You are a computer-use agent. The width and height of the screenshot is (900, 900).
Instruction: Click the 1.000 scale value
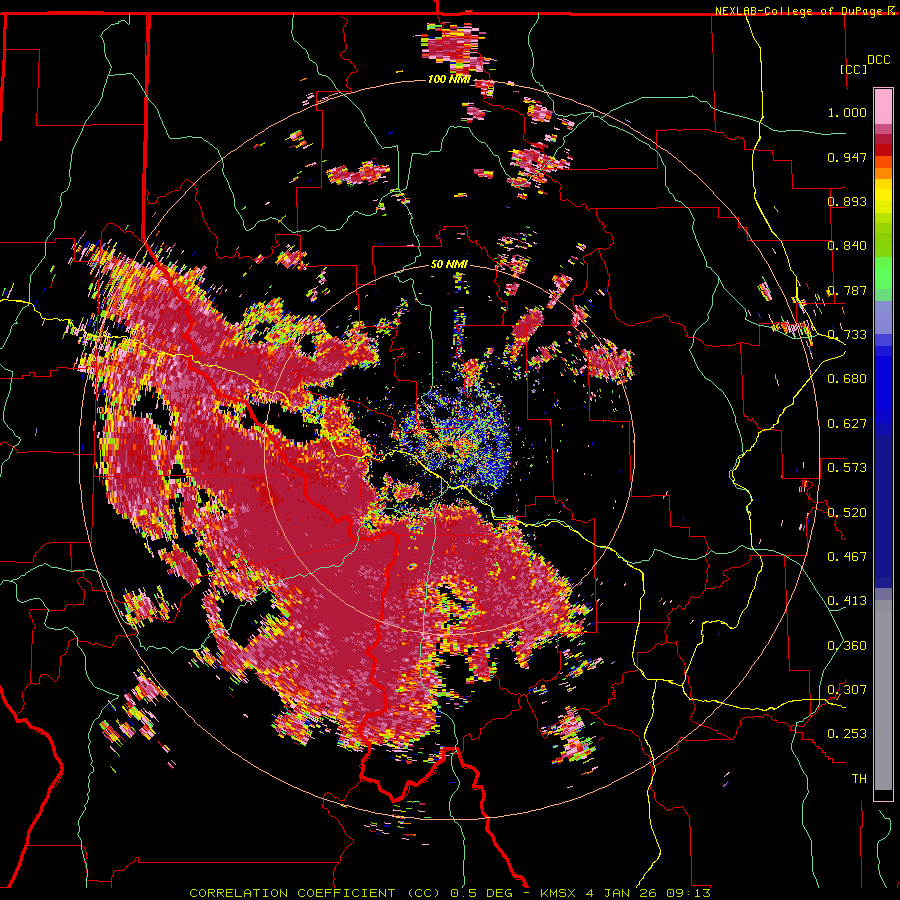pyautogui.click(x=847, y=112)
